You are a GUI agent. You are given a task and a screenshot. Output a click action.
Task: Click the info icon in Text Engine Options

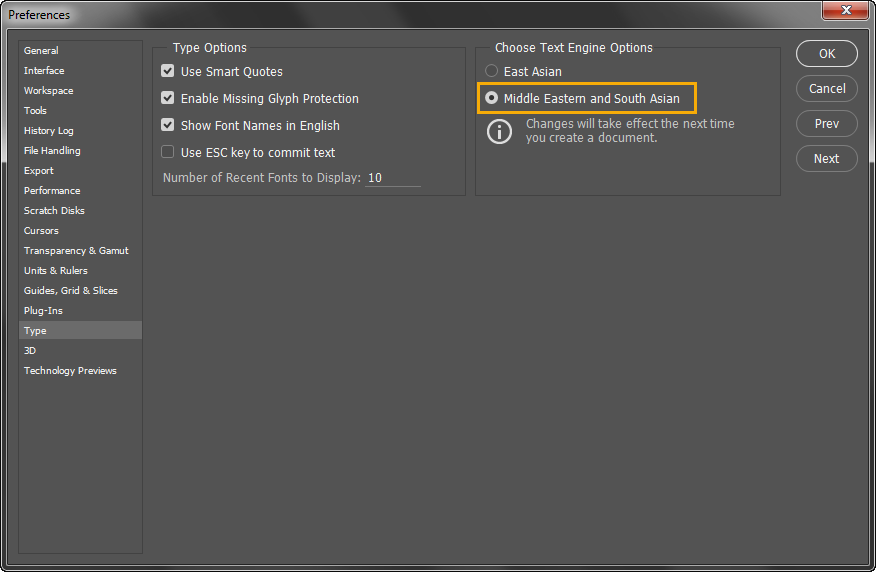pos(499,131)
